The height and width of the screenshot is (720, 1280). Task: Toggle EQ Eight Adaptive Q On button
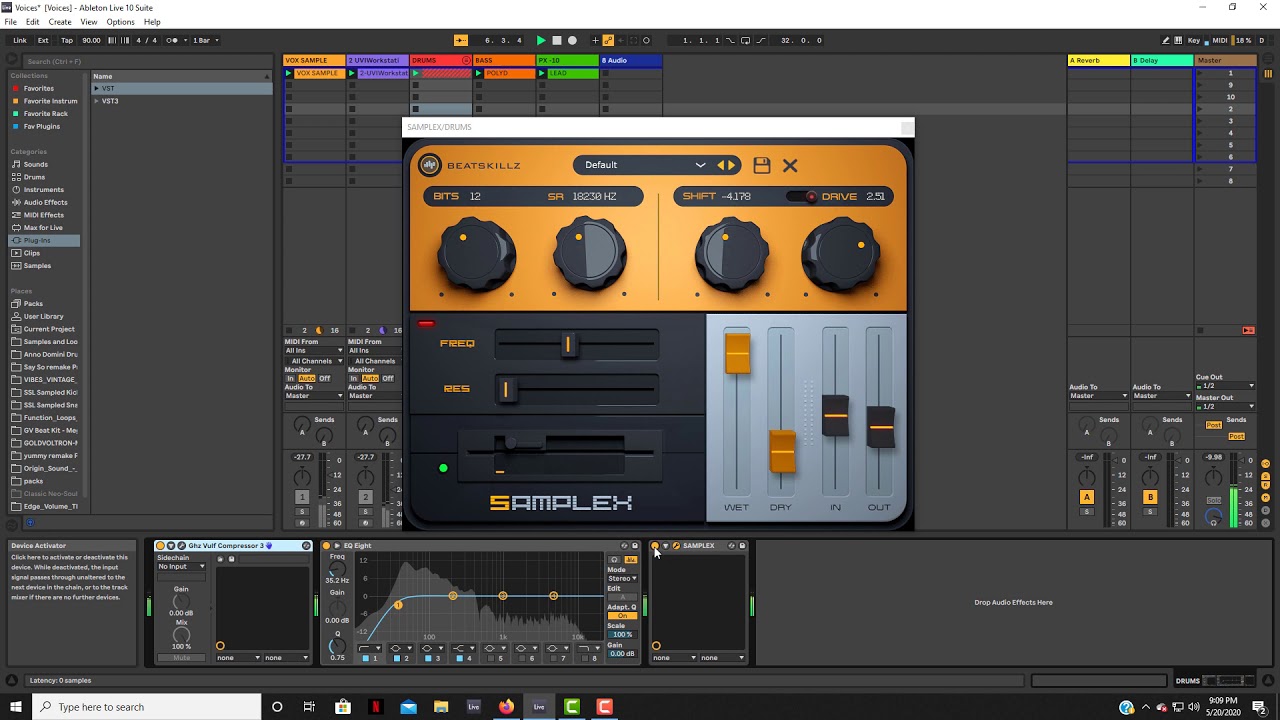pos(622,616)
